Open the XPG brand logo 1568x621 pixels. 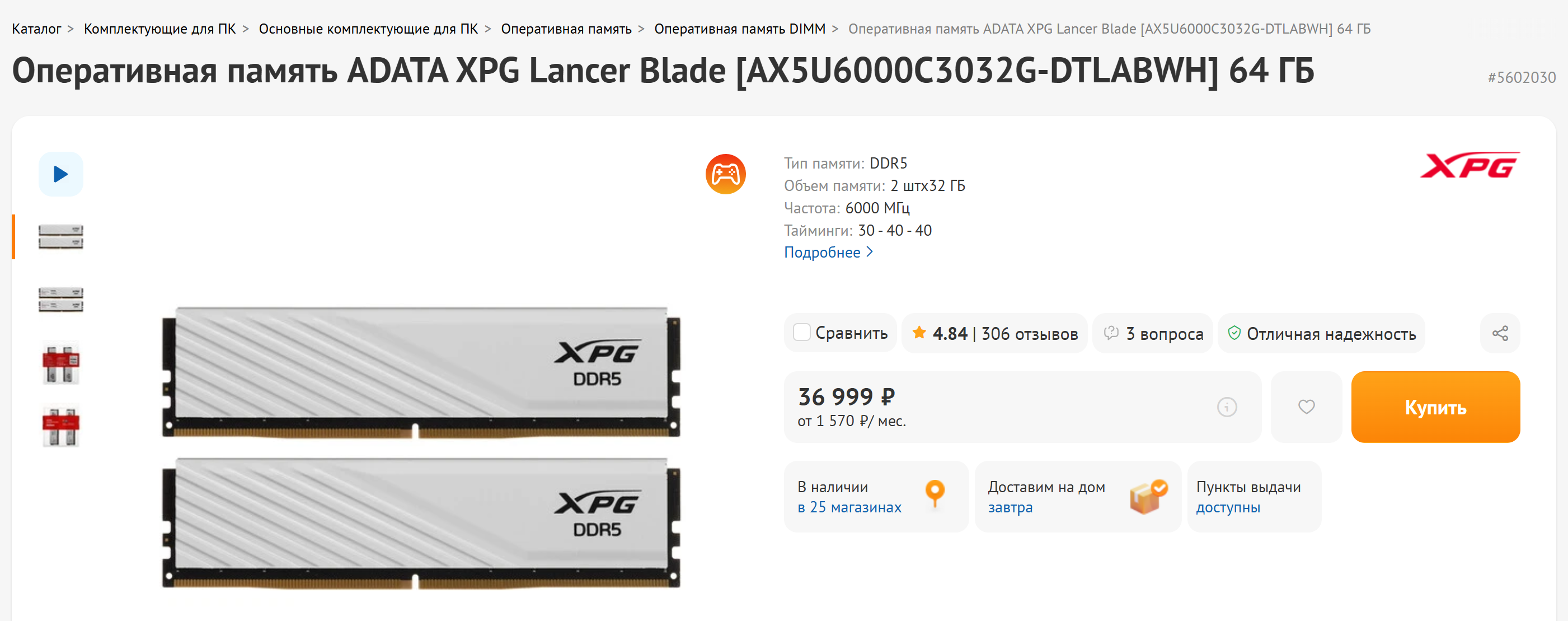click(1470, 165)
